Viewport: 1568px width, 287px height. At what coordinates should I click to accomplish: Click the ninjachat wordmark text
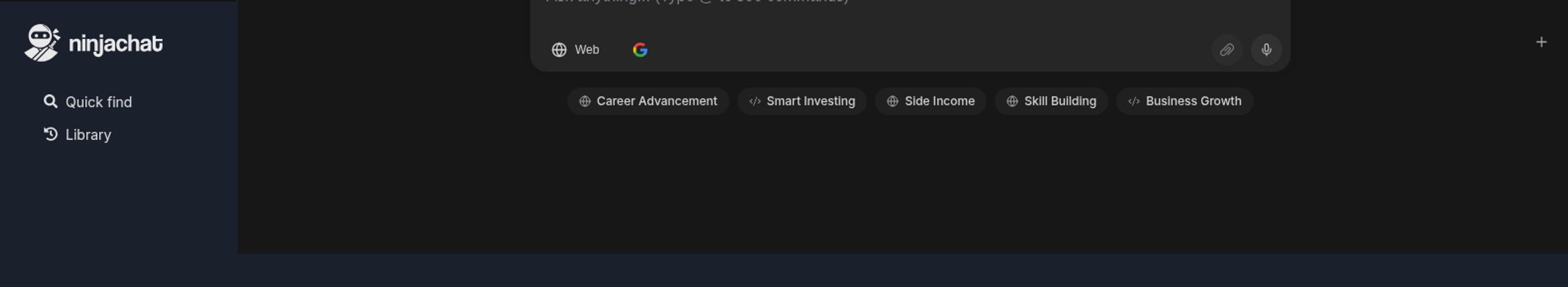[x=116, y=44]
